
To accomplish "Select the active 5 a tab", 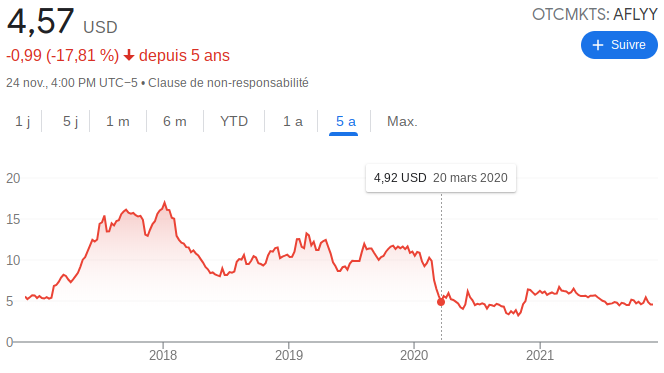I will (345, 122).
